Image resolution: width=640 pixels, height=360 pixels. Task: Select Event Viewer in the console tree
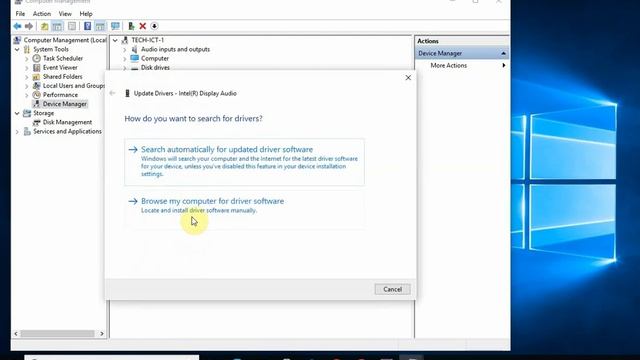point(60,67)
